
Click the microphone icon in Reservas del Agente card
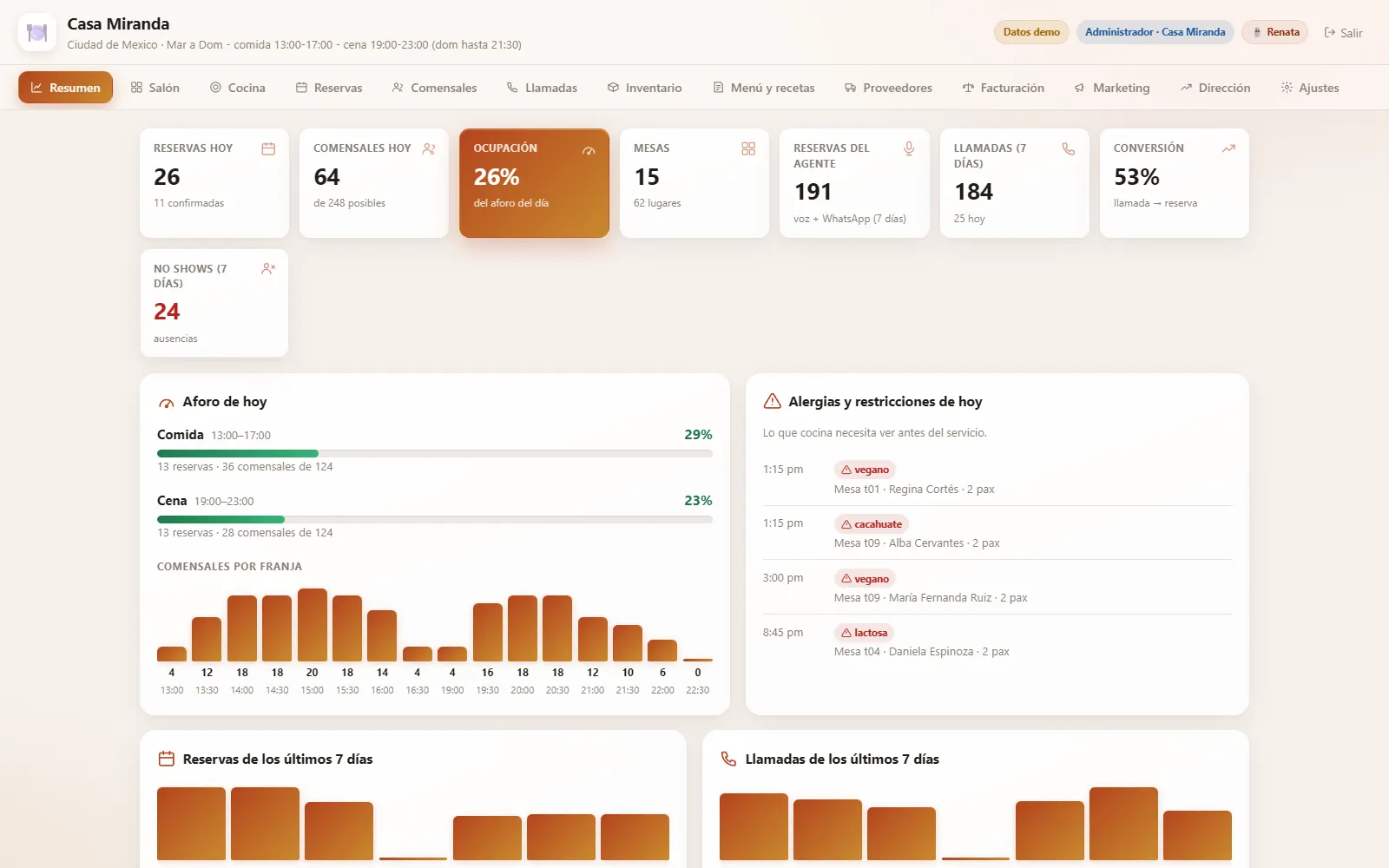909,148
